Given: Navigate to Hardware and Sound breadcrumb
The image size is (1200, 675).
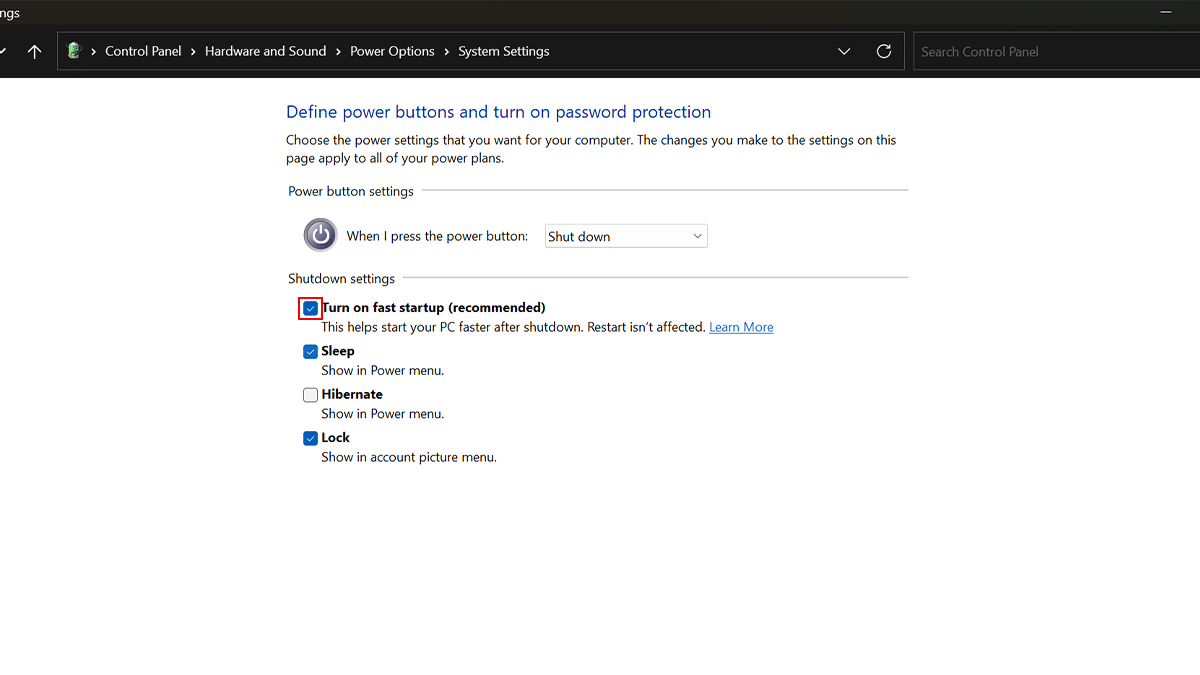Looking at the screenshot, I should (x=265, y=52).
